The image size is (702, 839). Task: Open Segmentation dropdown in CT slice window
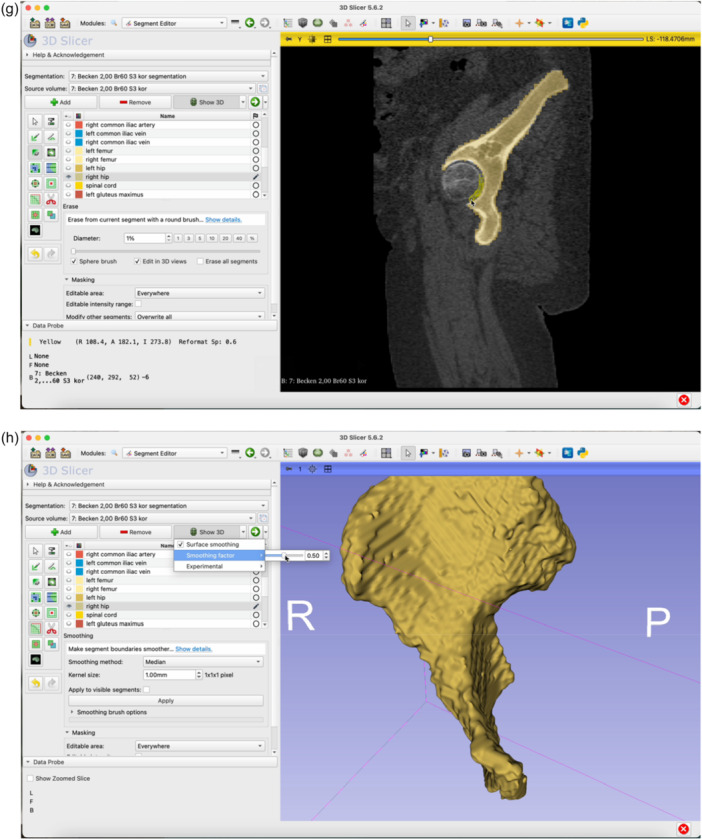tap(168, 76)
